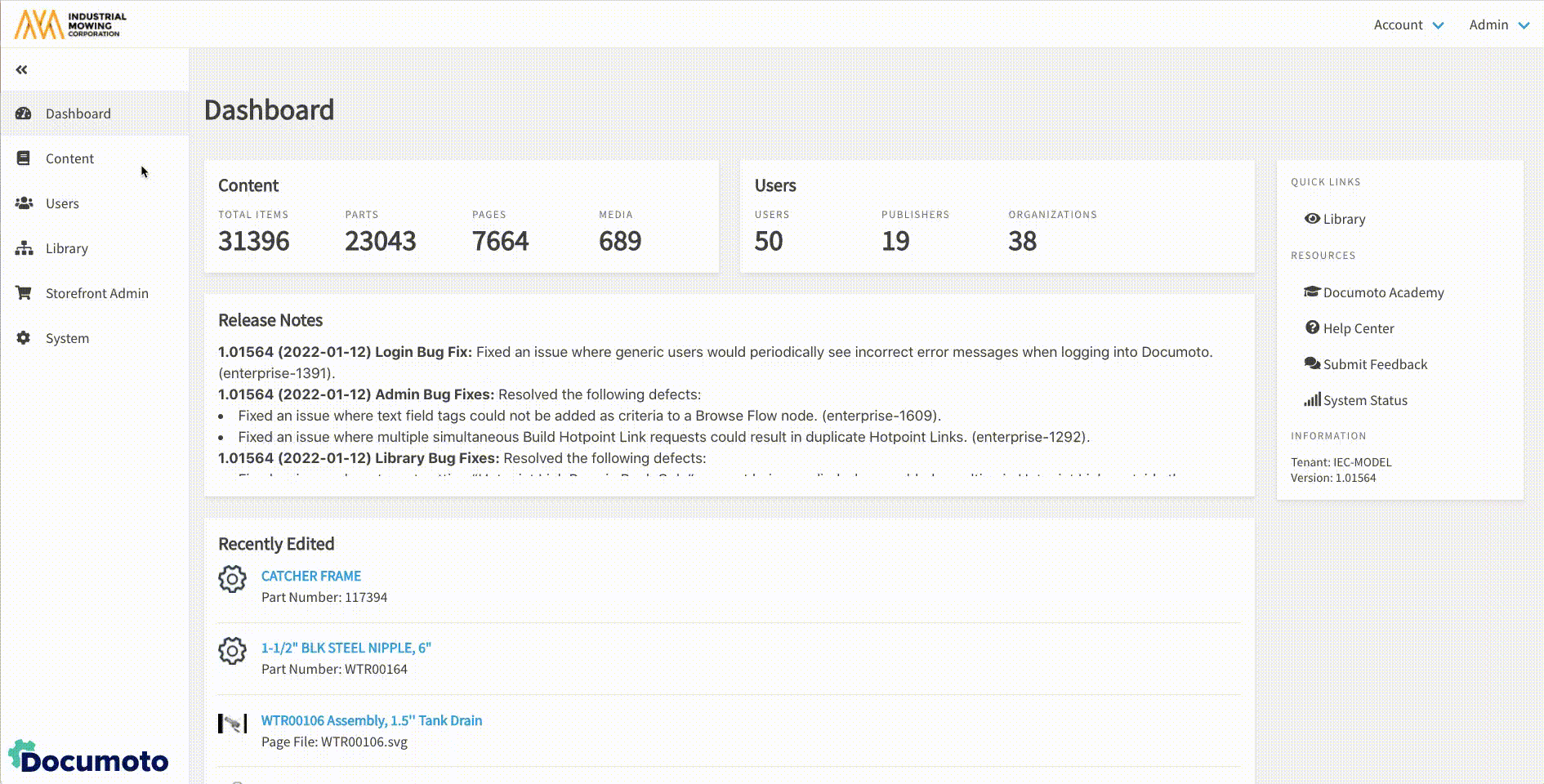Click Submit Feedback link
1544x784 pixels.
tap(1374, 364)
